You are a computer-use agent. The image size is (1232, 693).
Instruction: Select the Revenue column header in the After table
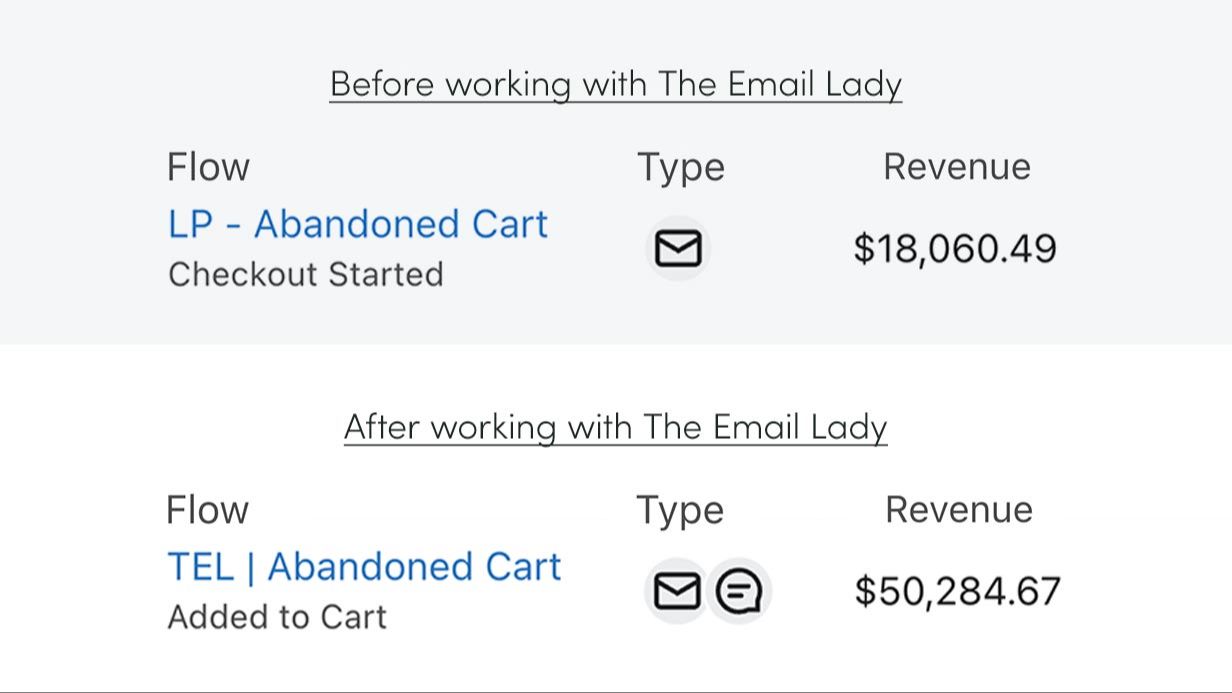[x=958, y=510]
